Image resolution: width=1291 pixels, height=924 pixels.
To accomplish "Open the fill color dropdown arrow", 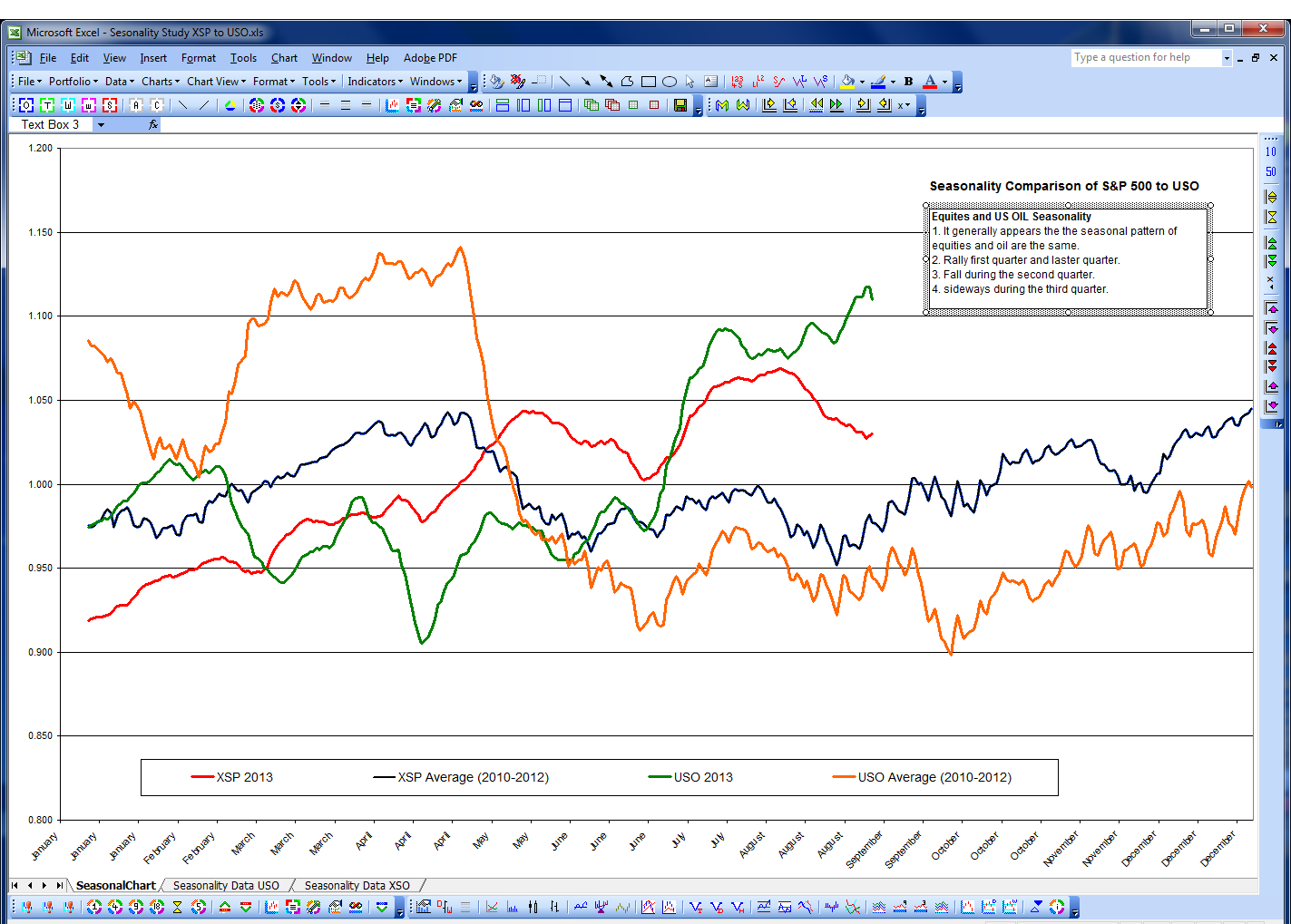I will pos(862,82).
